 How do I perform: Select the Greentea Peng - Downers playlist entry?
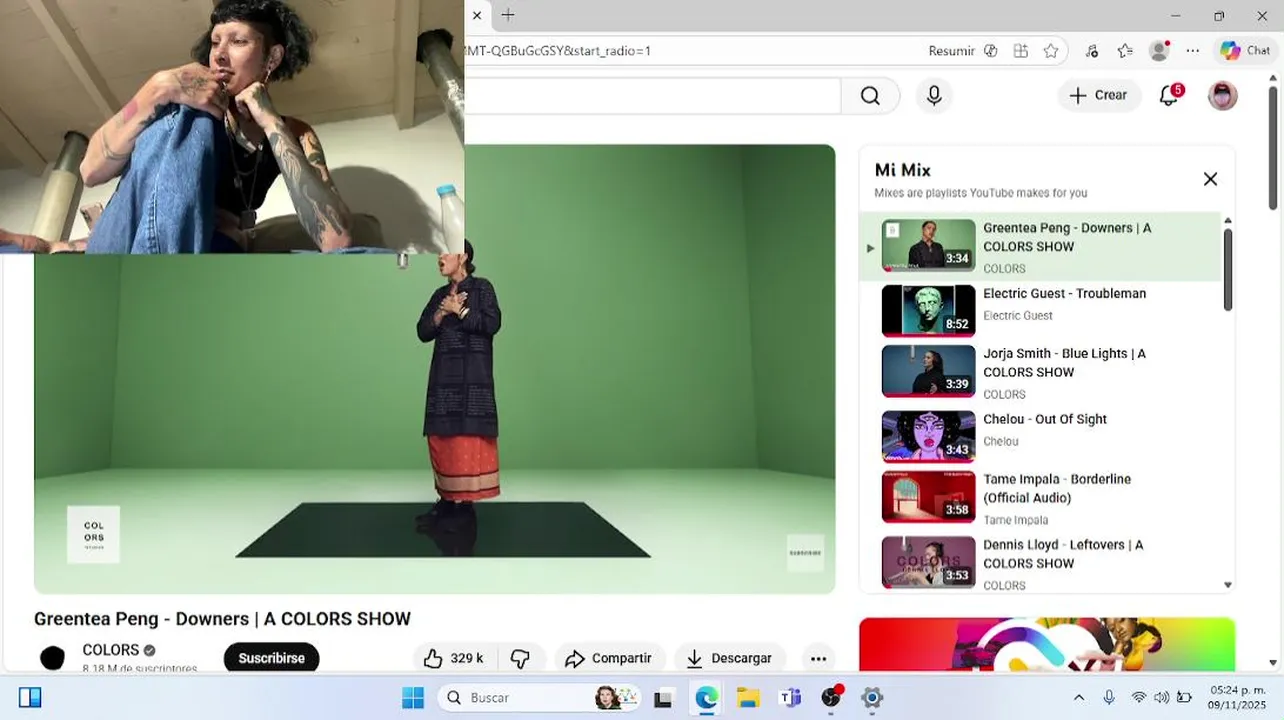pos(1041,246)
